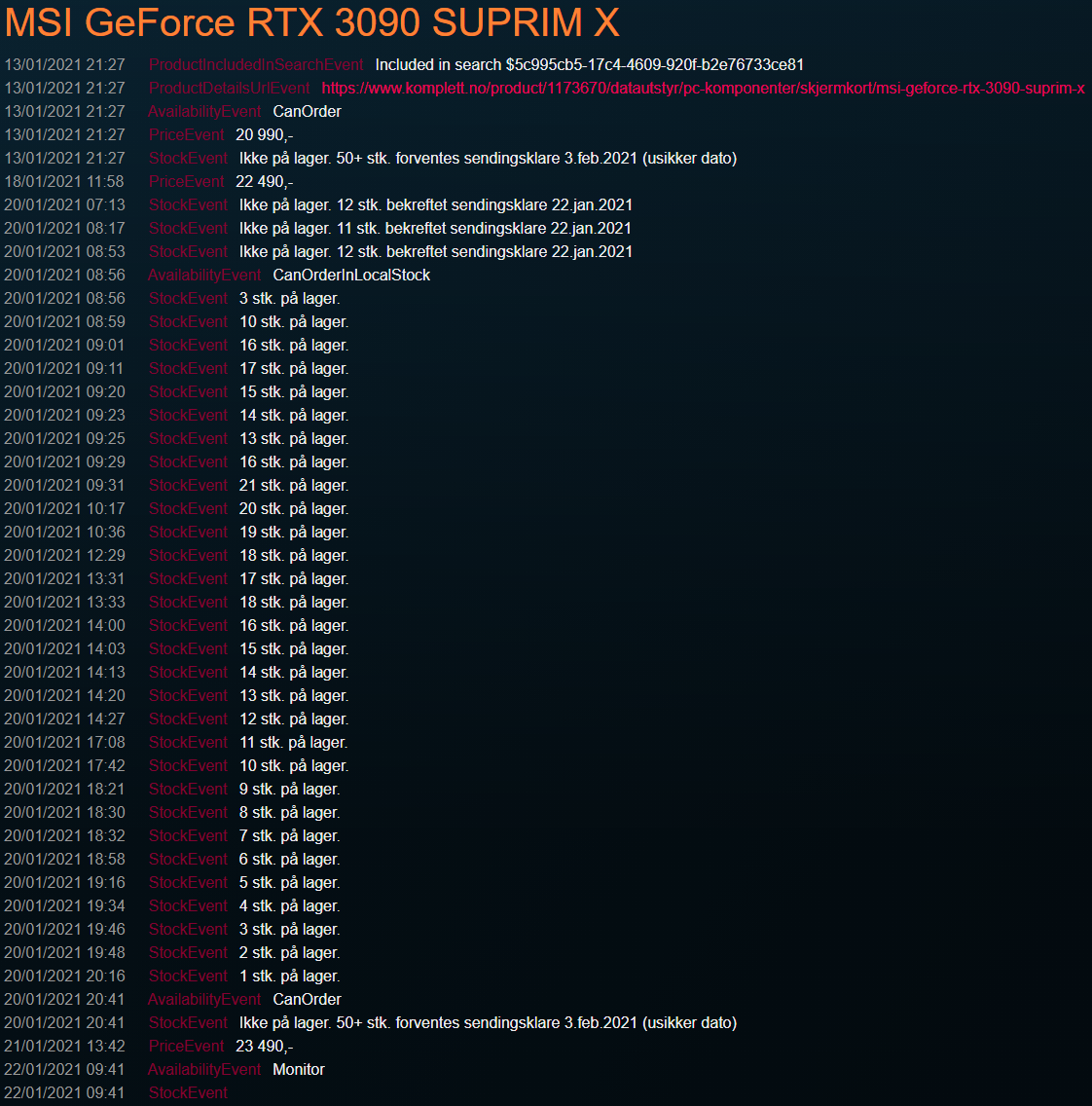Click CanOrder value at 13/01/2021 21:27
This screenshot has height=1106, width=1092.
[x=307, y=111]
